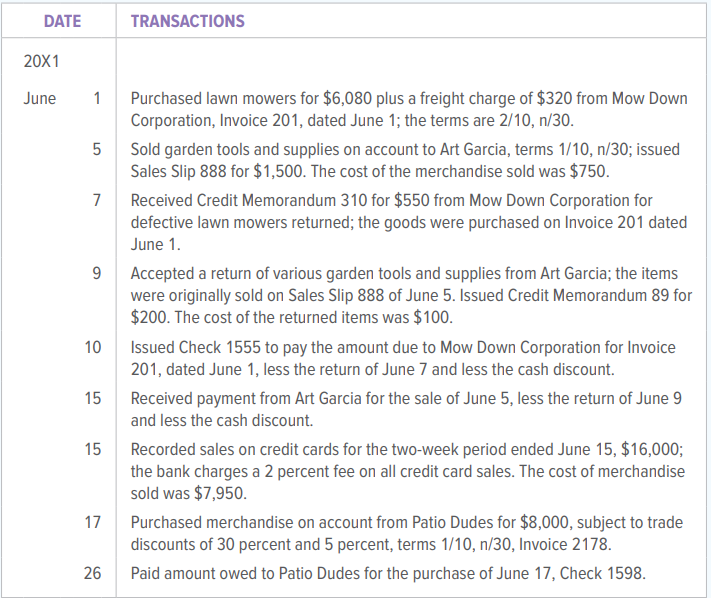Viewport: 711px width, 598px height.
Task: Click the 20X1 year label
Action: (x=41, y=61)
